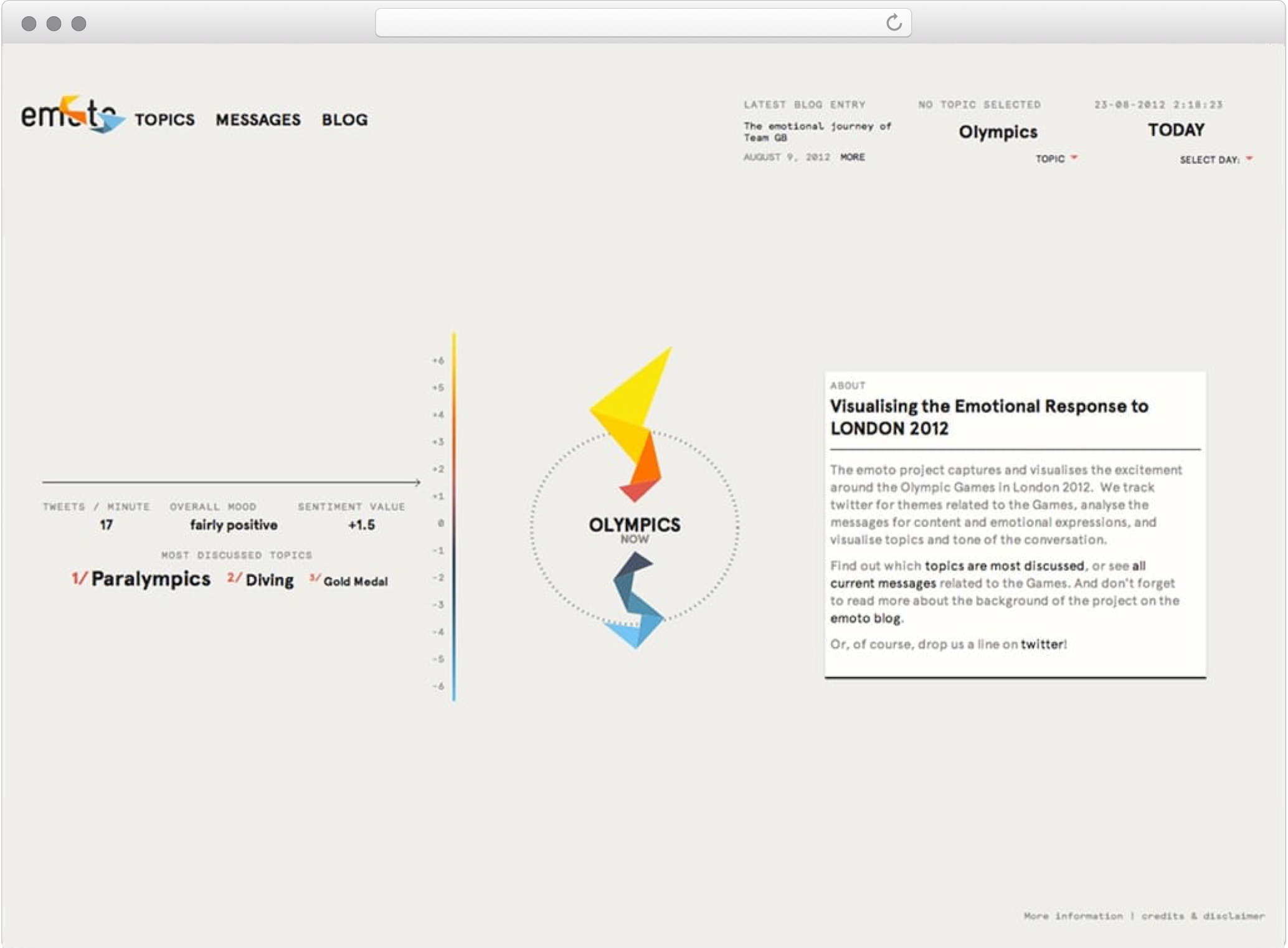Select the Paralympics topic
Image resolution: width=1288 pixels, height=948 pixels.
141,579
